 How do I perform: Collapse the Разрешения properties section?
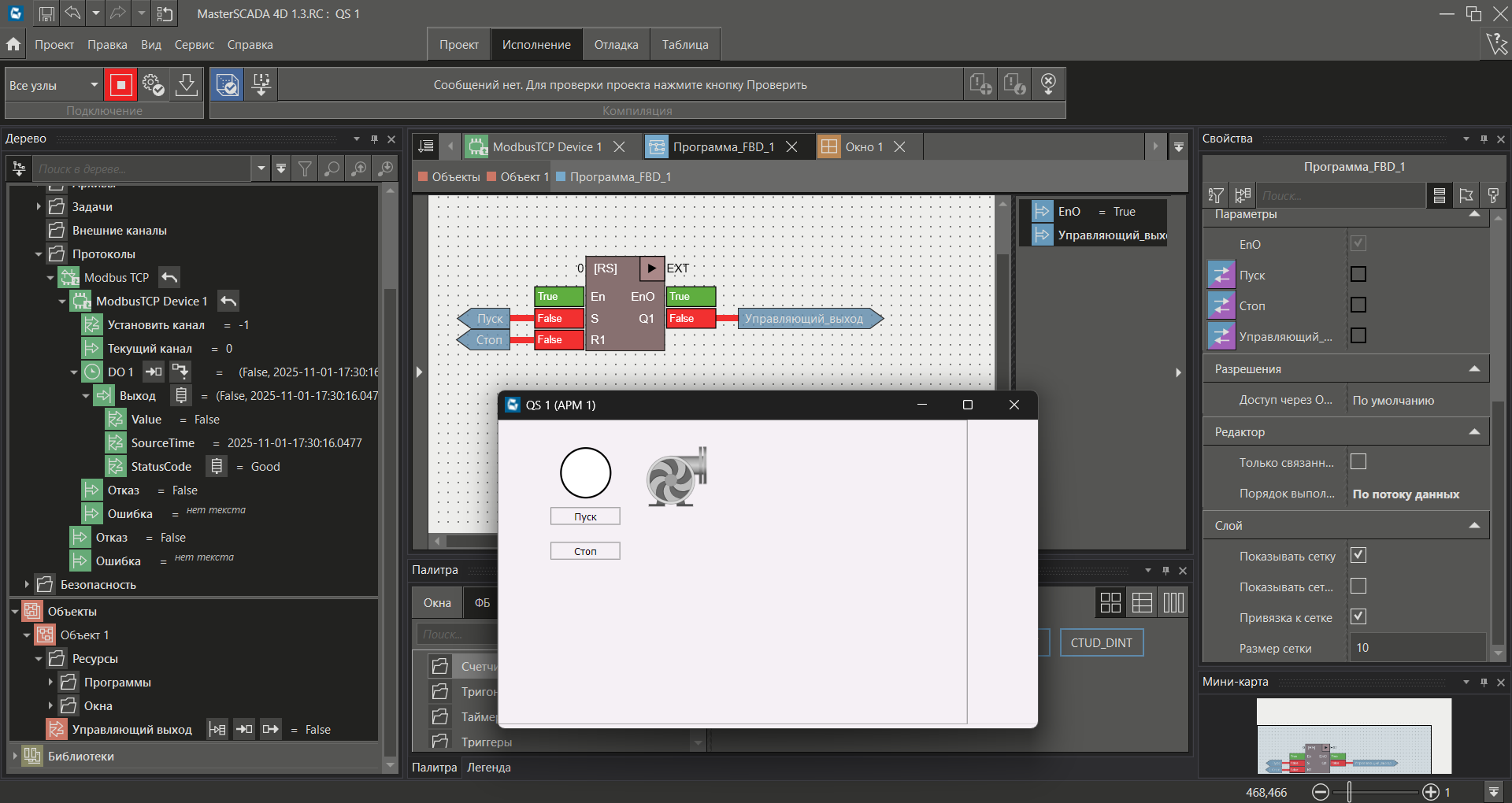[x=1474, y=369]
